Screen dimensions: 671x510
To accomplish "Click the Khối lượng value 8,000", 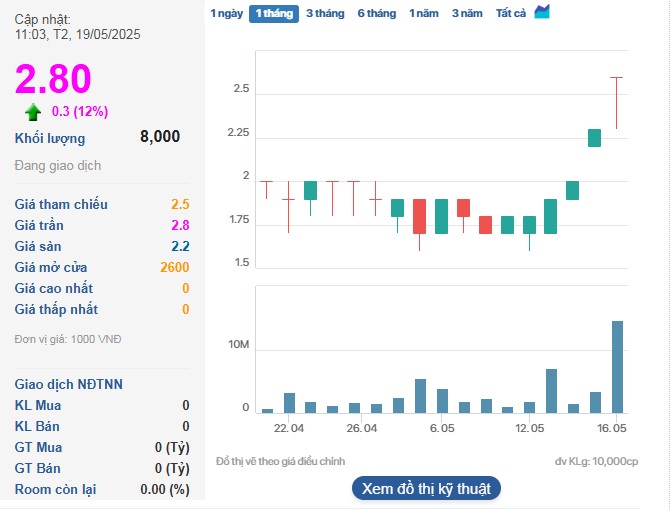I will pos(160,137).
